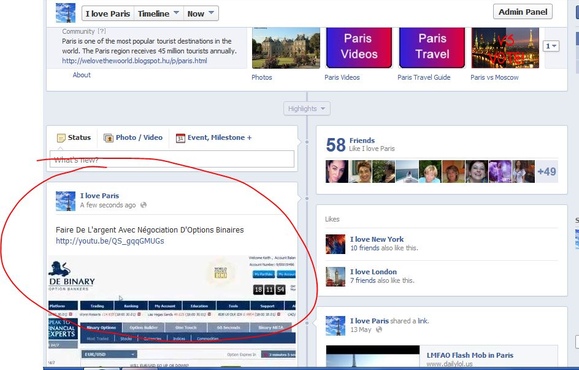Click the I love Paris post author name
579x370 pixels.
point(100,196)
